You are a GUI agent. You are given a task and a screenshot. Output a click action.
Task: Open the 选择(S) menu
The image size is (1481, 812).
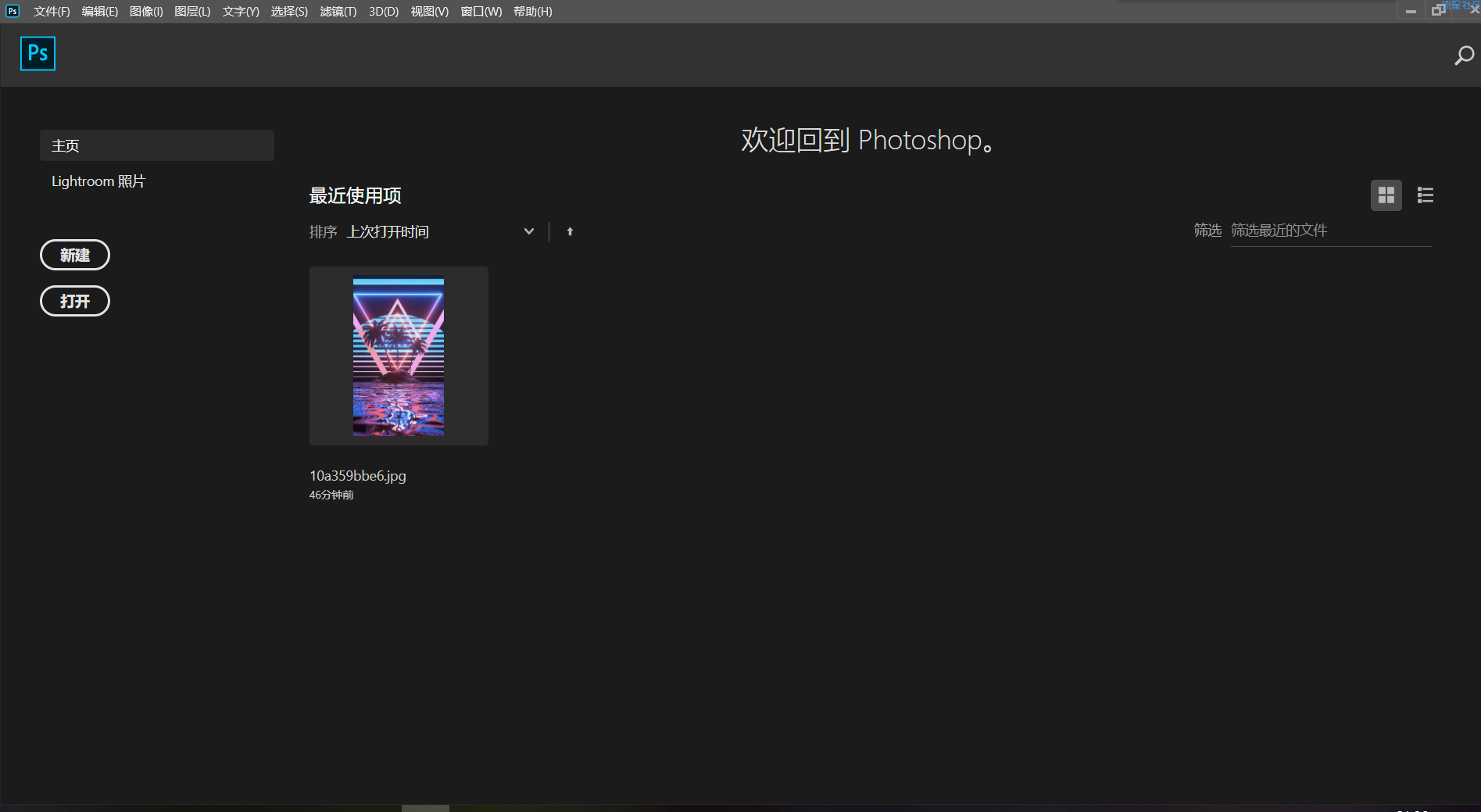(x=289, y=11)
